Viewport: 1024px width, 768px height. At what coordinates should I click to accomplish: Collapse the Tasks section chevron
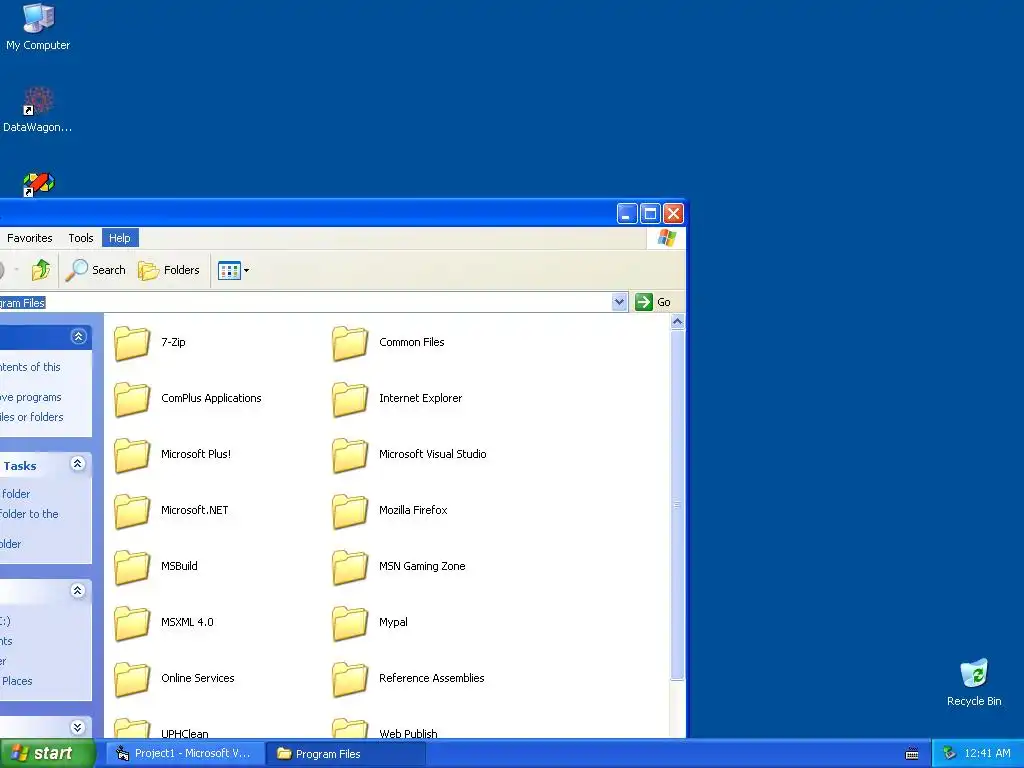click(x=78, y=464)
